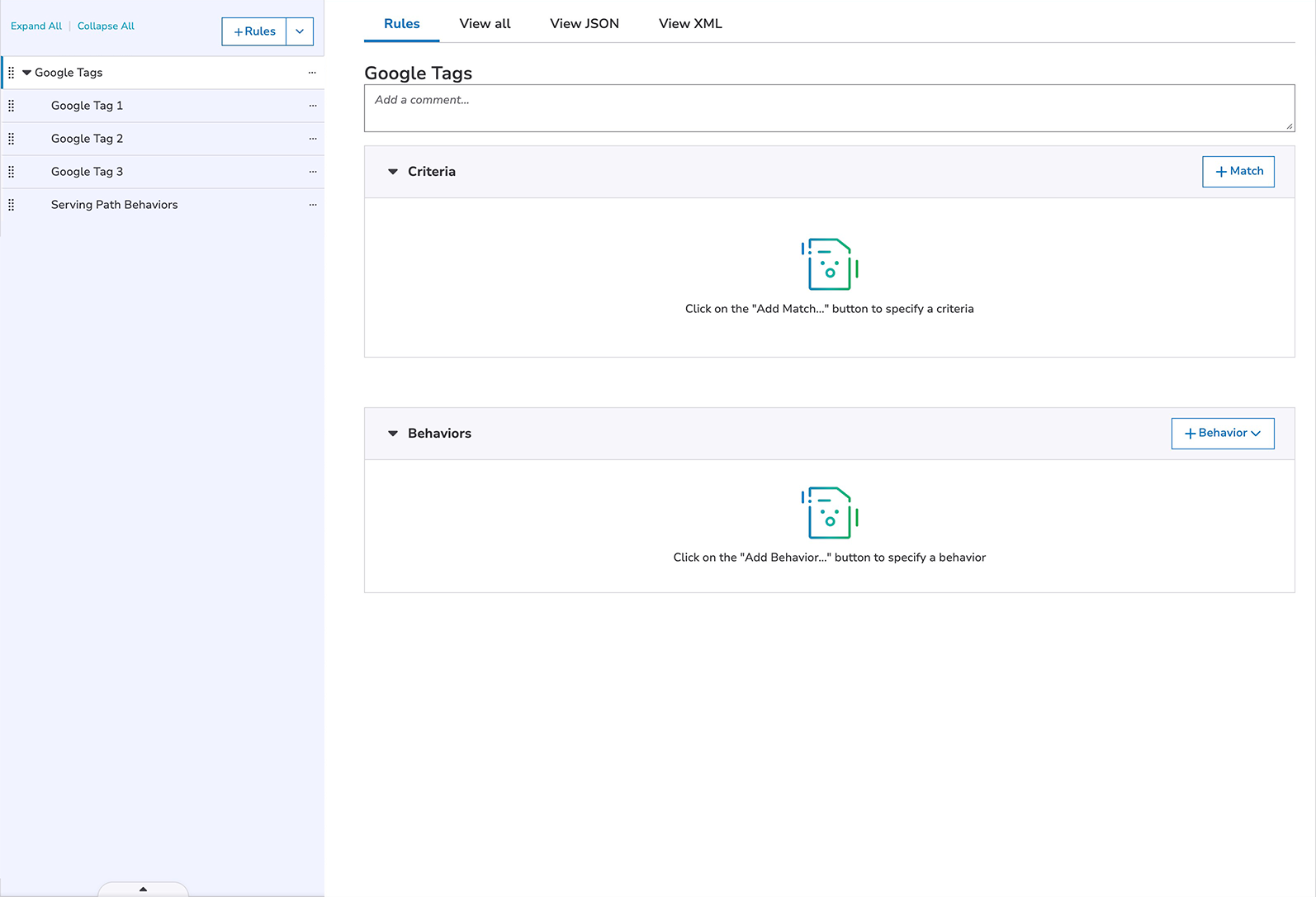This screenshot has height=897, width=1316.
Task: Collapse the Google Tags tree node
Action: (x=26, y=73)
